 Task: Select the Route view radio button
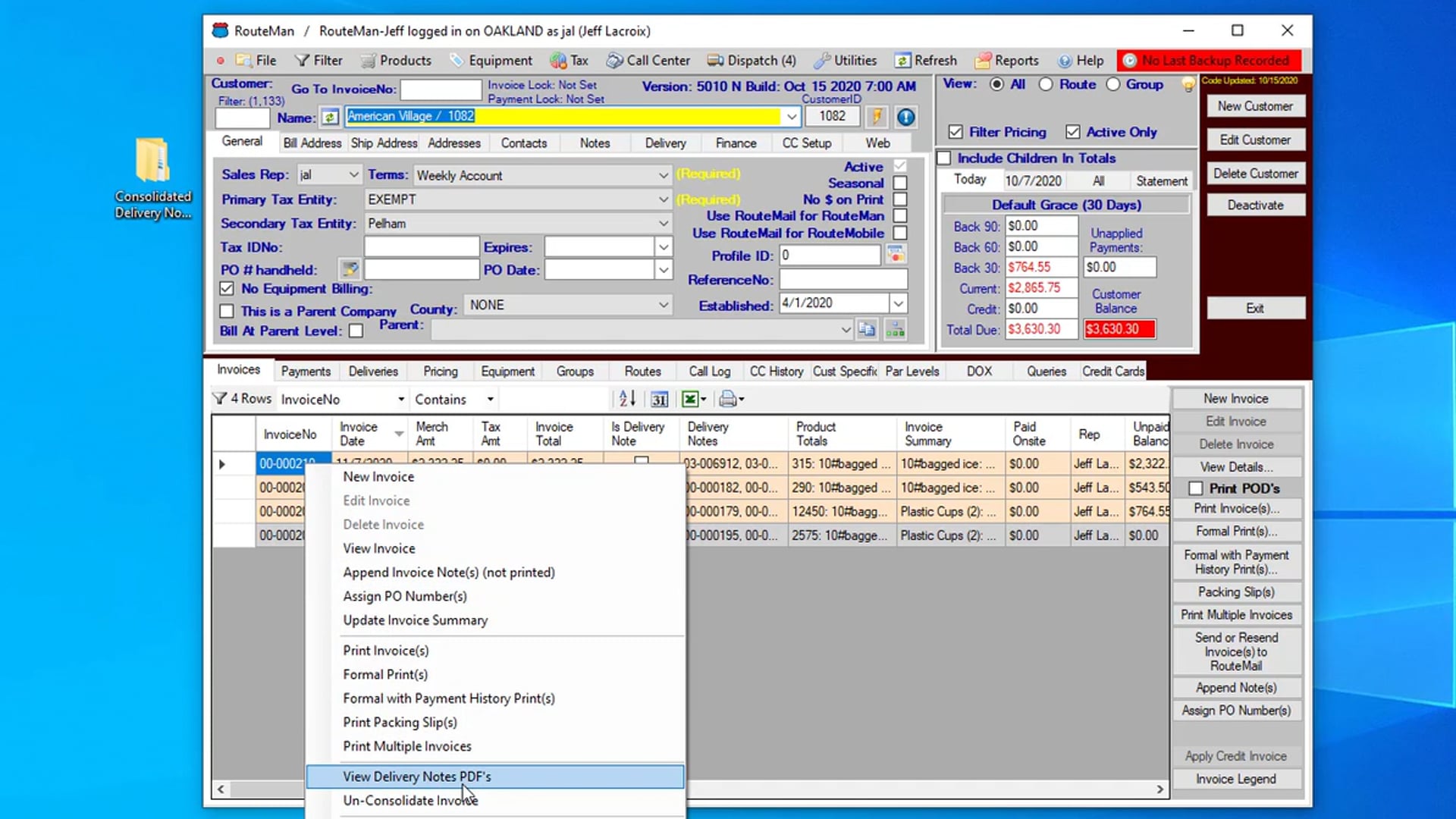1046,84
